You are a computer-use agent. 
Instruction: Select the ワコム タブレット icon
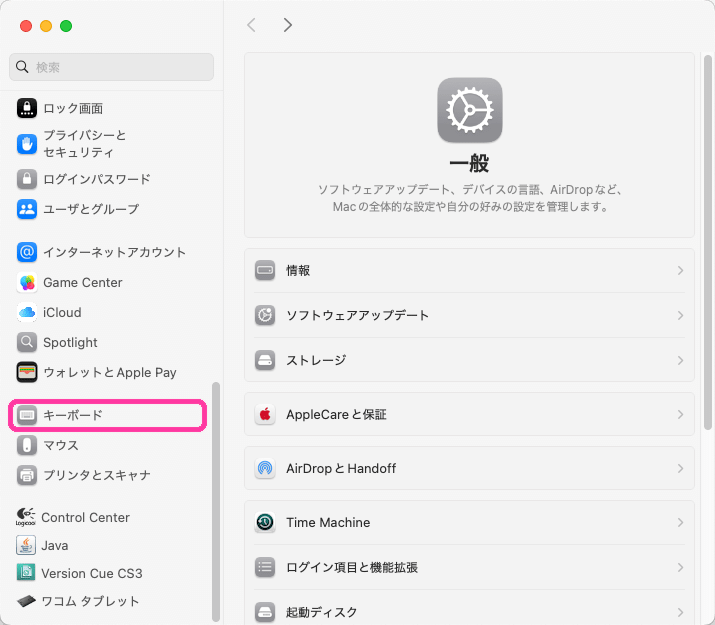(26, 601)
